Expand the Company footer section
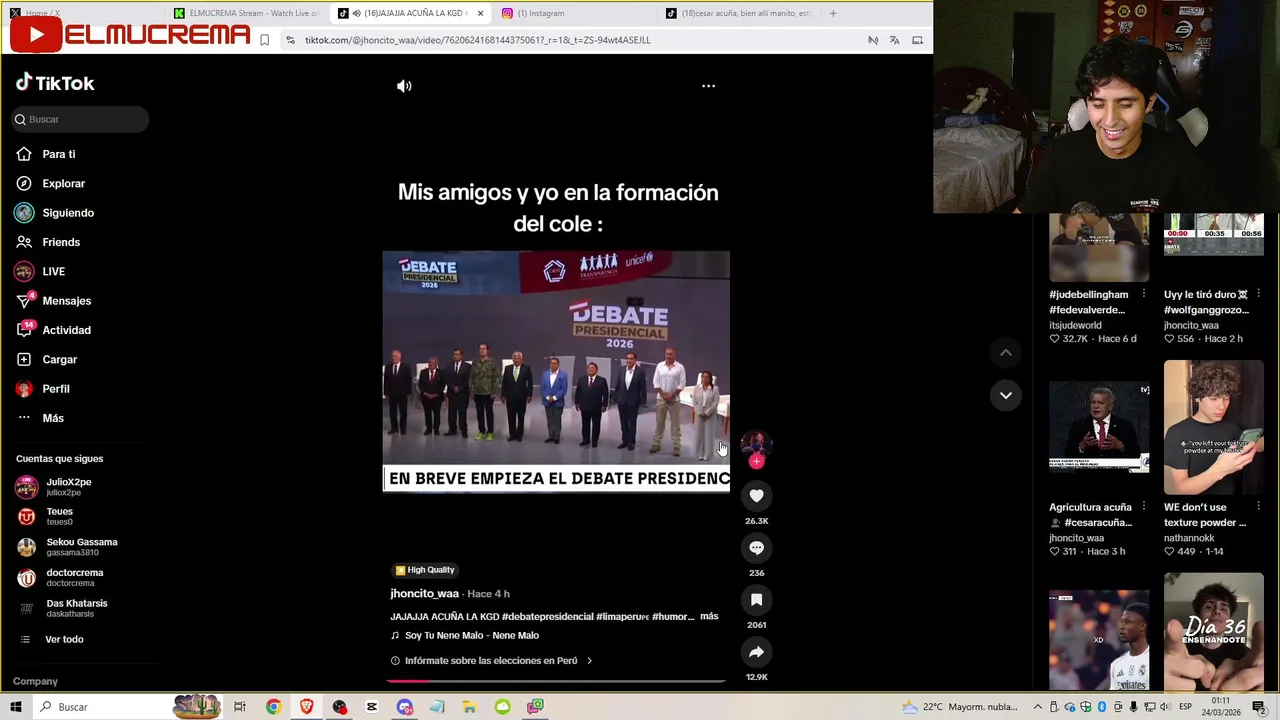Screen dimensions: 1280x720 (36, 681)
